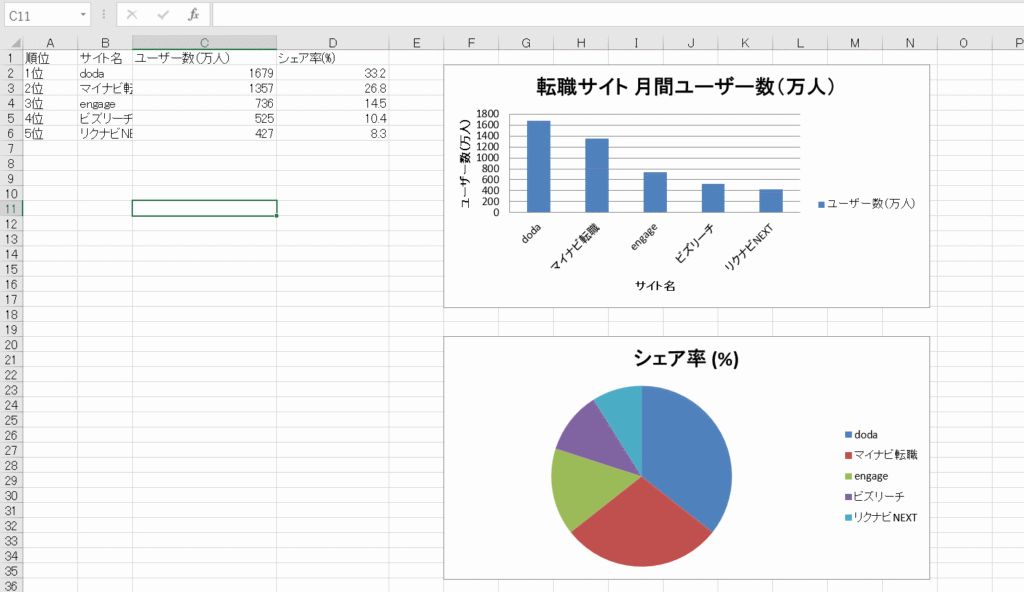Select column C header

(204, 43)
